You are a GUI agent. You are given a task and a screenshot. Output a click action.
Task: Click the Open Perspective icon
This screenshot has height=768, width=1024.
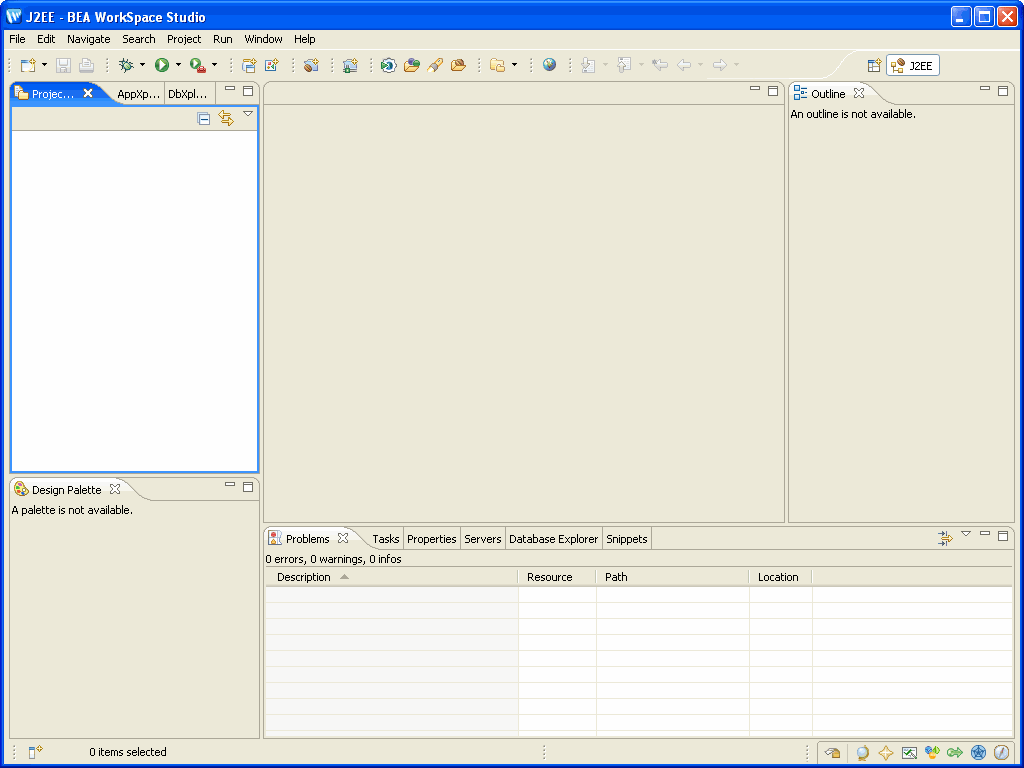tap(874, 65)
